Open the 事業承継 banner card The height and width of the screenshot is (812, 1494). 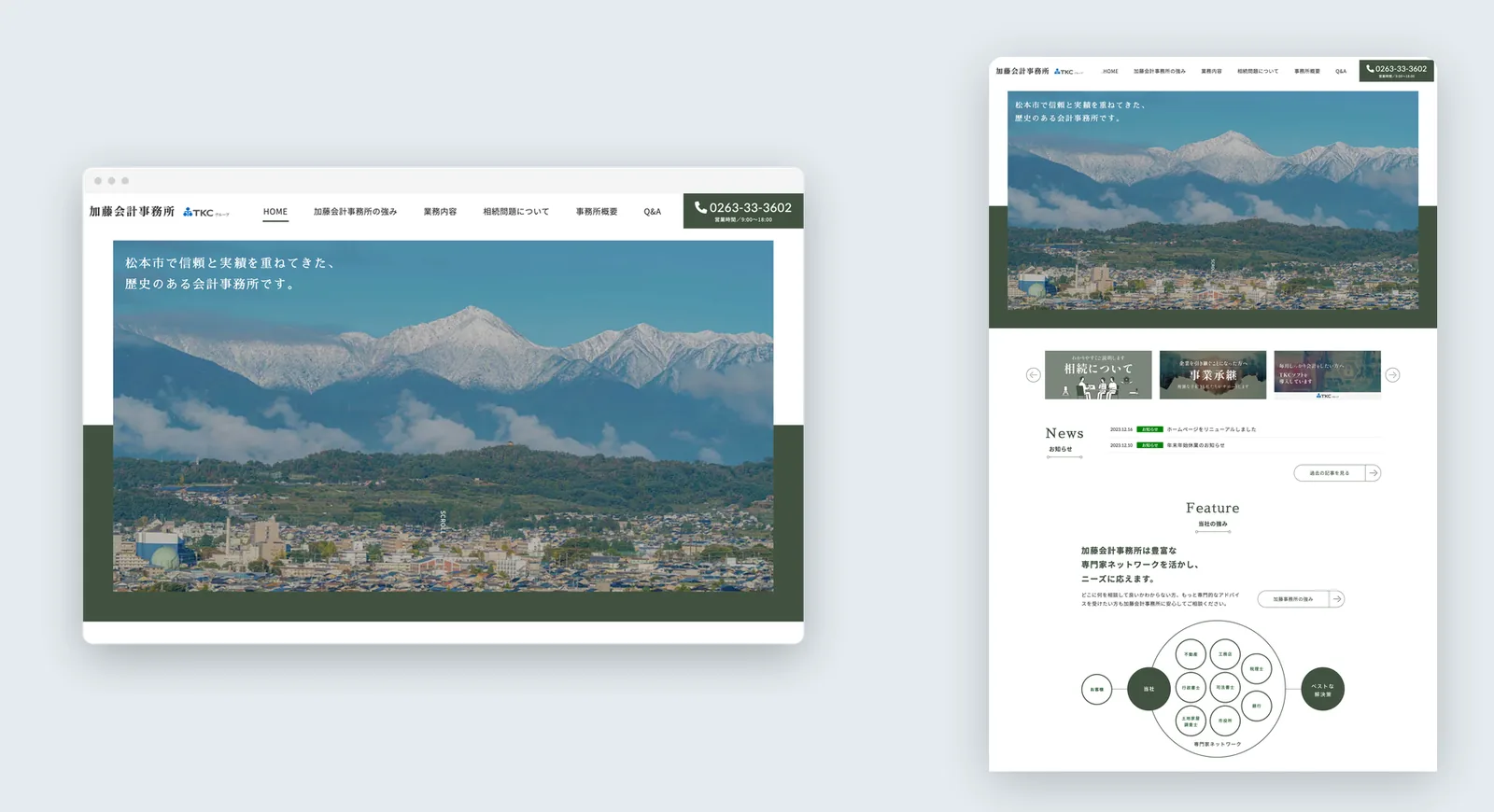click(1213, 375)
